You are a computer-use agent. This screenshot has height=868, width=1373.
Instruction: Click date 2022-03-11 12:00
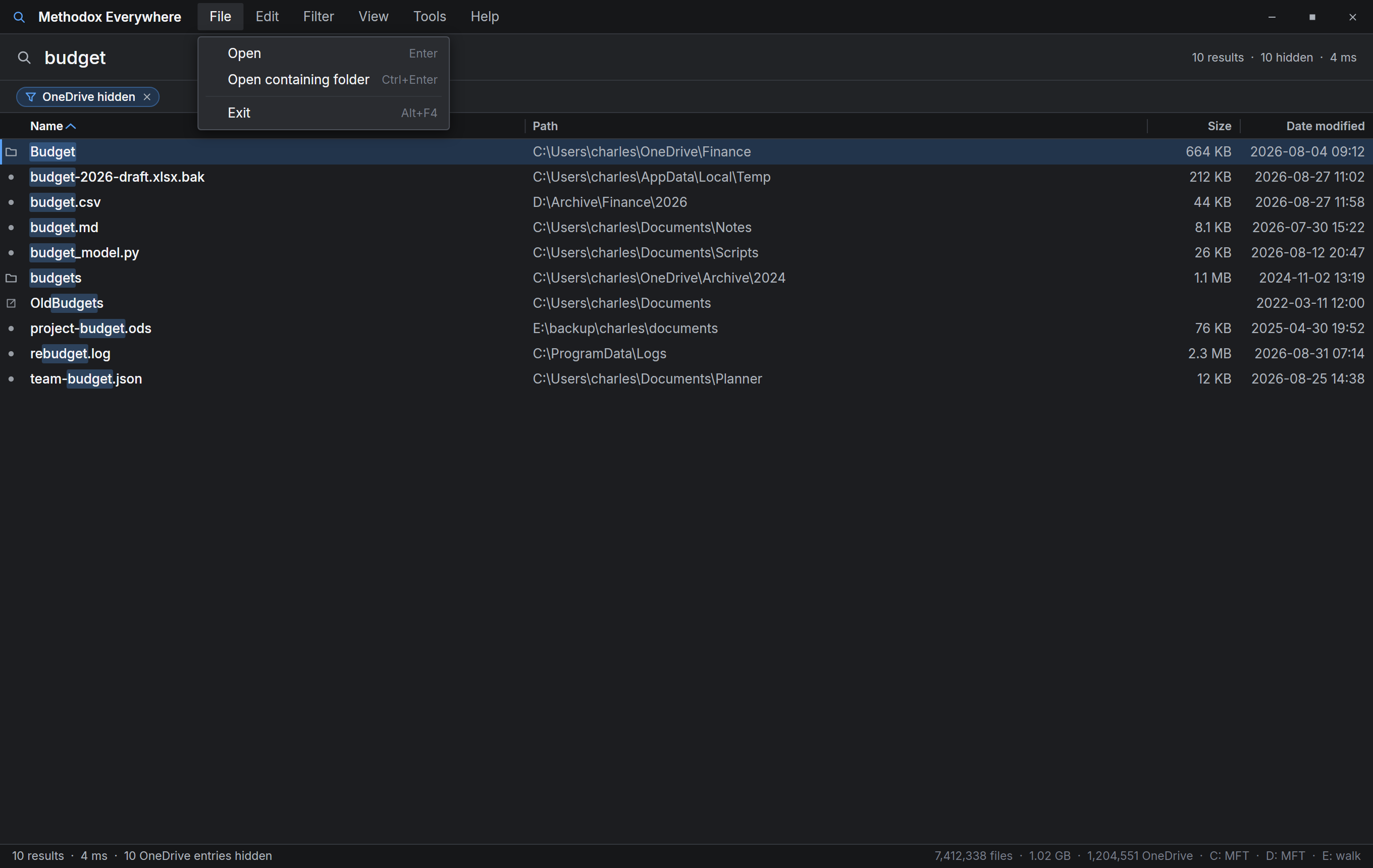click(1310, 303)
